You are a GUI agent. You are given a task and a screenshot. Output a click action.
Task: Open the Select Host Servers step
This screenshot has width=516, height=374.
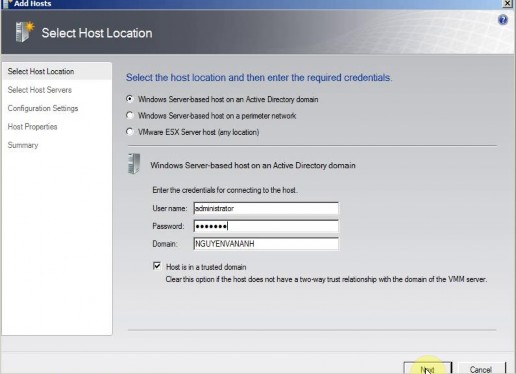coord(40,90)
